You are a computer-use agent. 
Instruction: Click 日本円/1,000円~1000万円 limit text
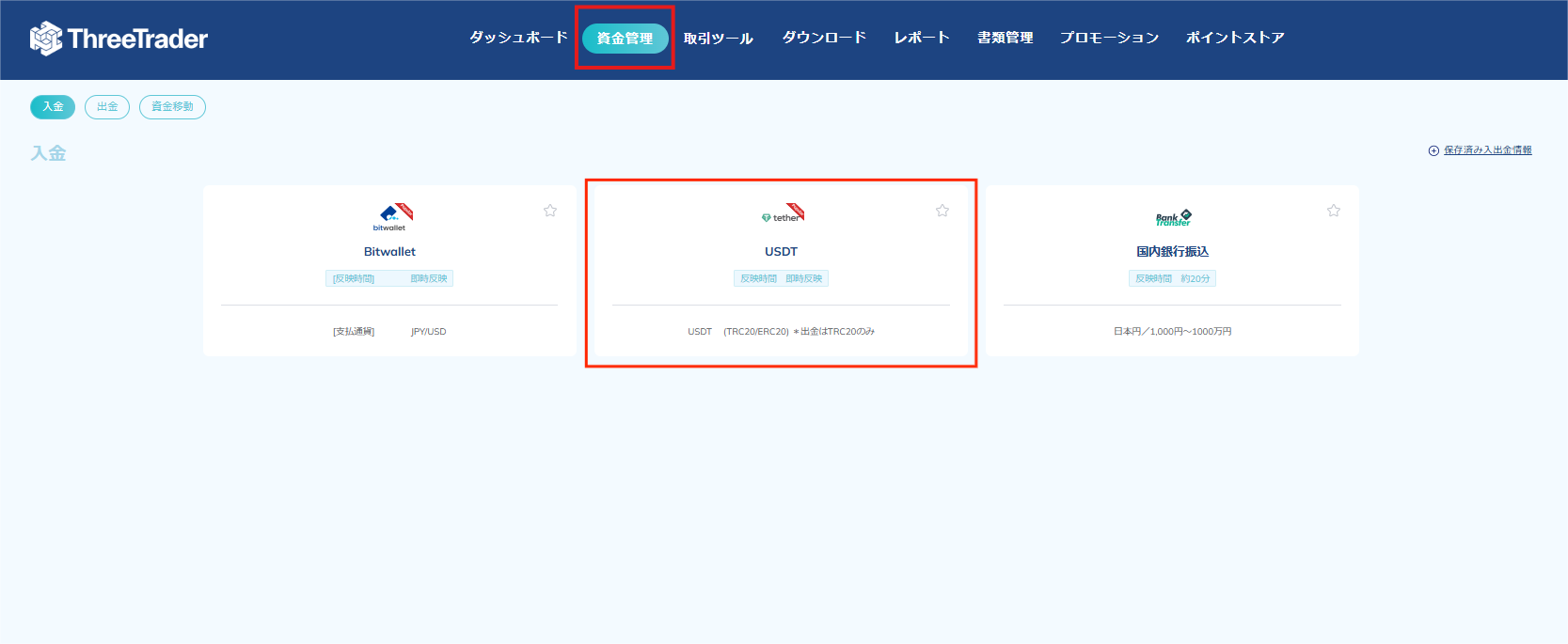(x=1172, y=332)
